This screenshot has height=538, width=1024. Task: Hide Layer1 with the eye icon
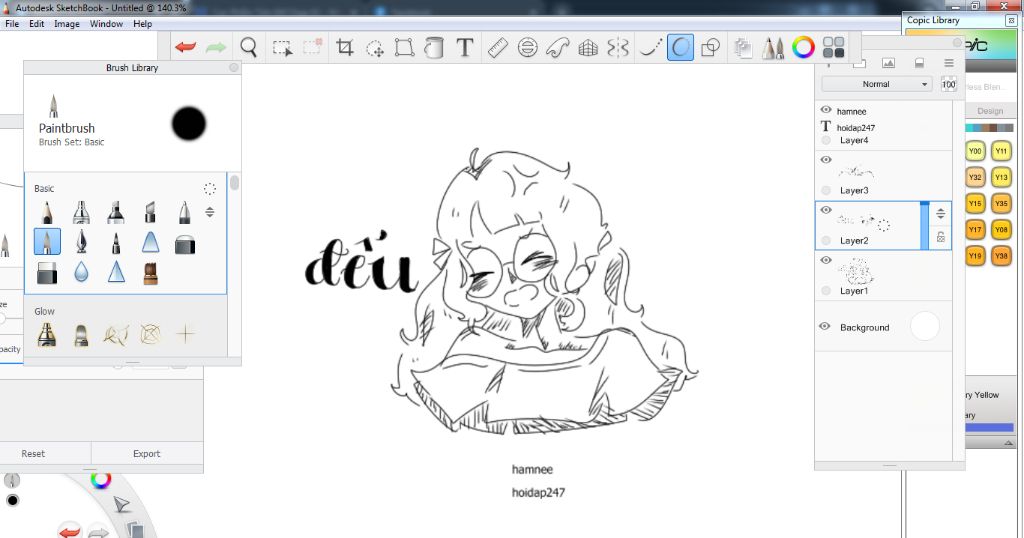click(826, 261)
